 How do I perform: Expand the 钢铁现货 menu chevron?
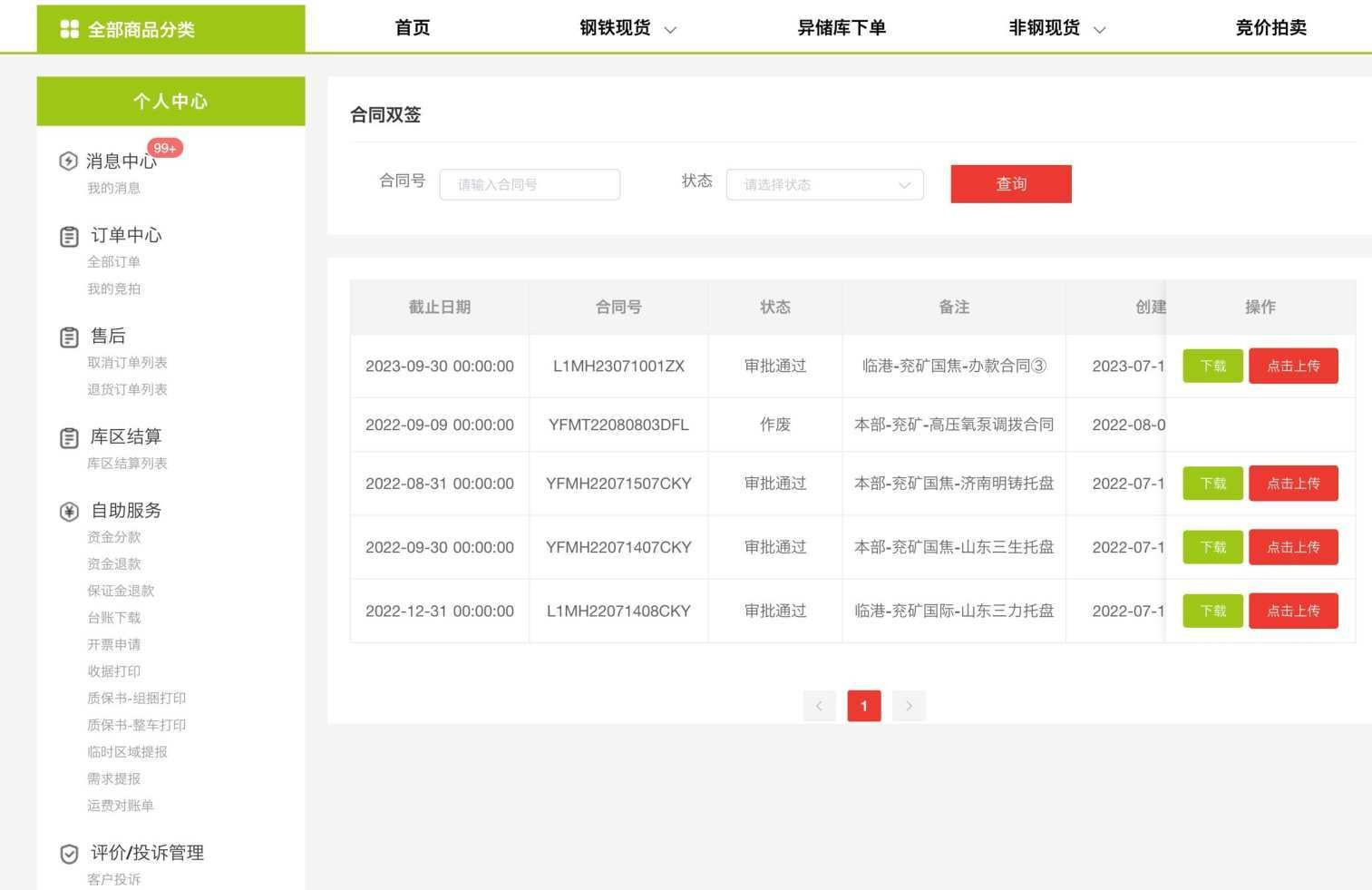click(670, 30)
